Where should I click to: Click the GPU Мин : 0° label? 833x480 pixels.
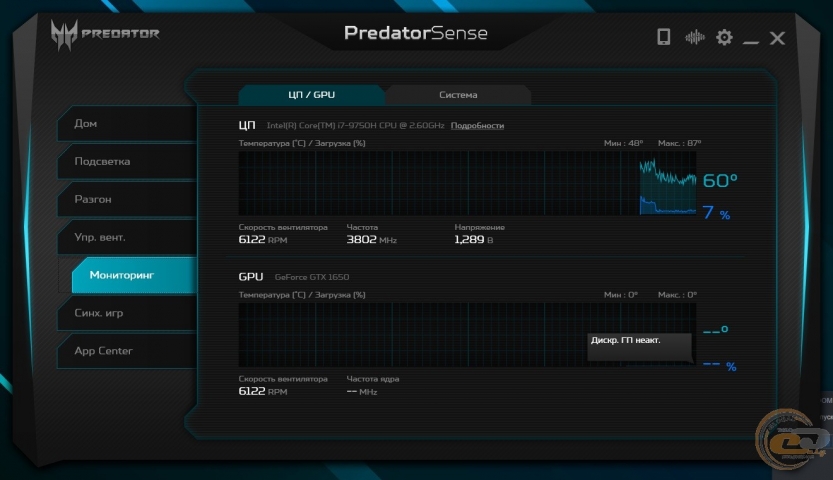[620, 295]
